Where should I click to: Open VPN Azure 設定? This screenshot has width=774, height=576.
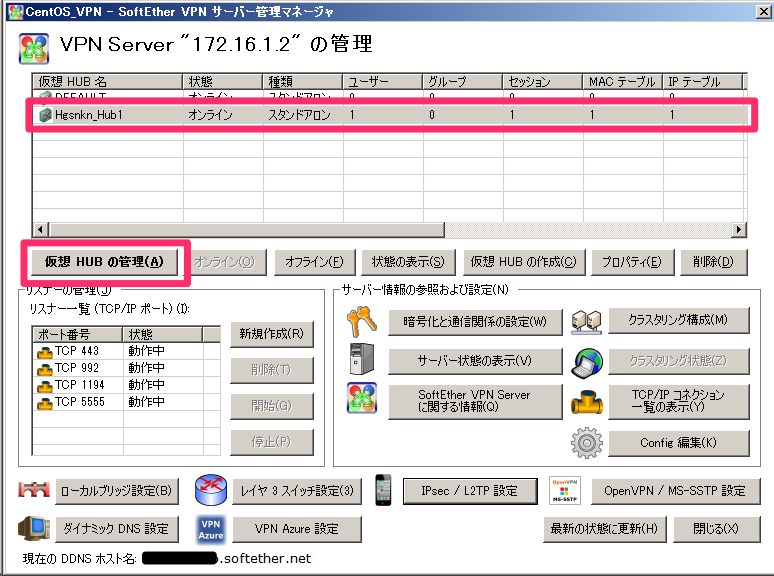297,529
